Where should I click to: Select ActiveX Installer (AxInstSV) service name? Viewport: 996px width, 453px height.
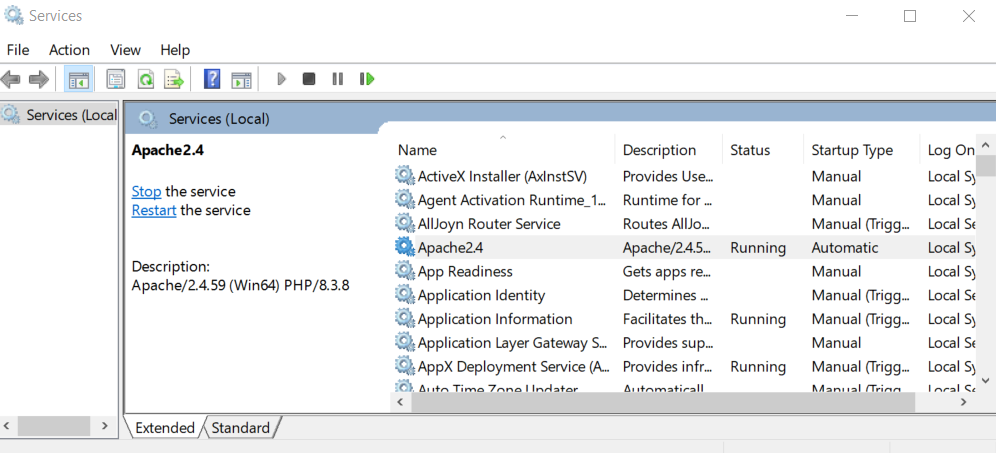point(502,176)
